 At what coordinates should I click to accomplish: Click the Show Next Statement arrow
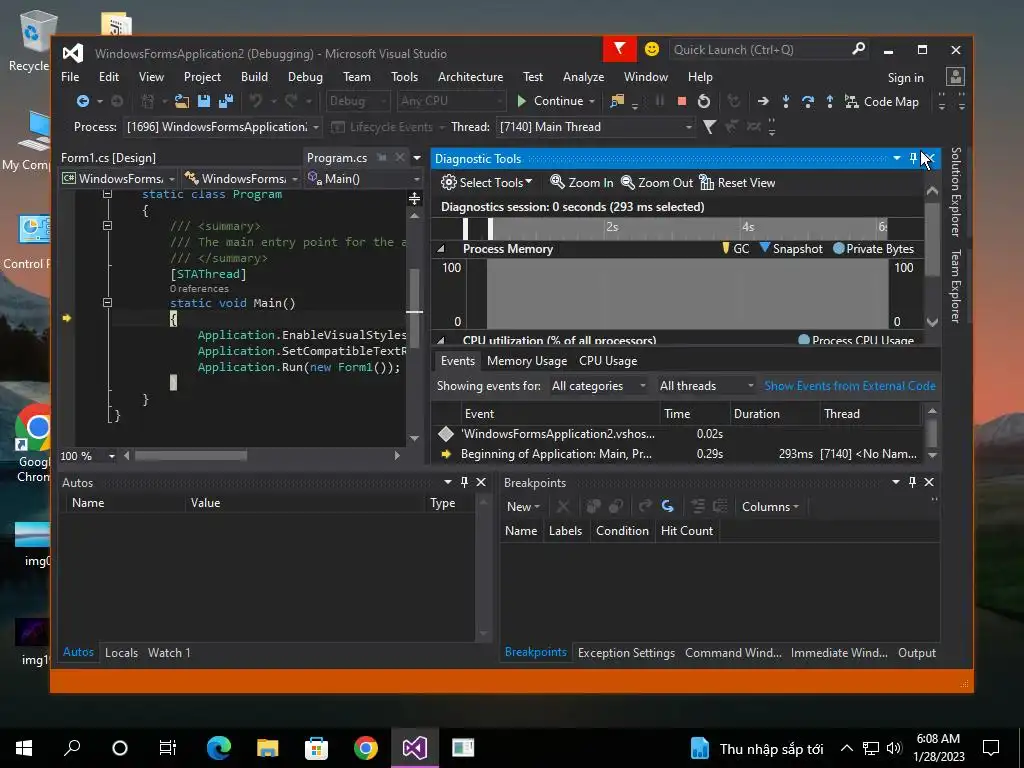[x=763, y=101]
